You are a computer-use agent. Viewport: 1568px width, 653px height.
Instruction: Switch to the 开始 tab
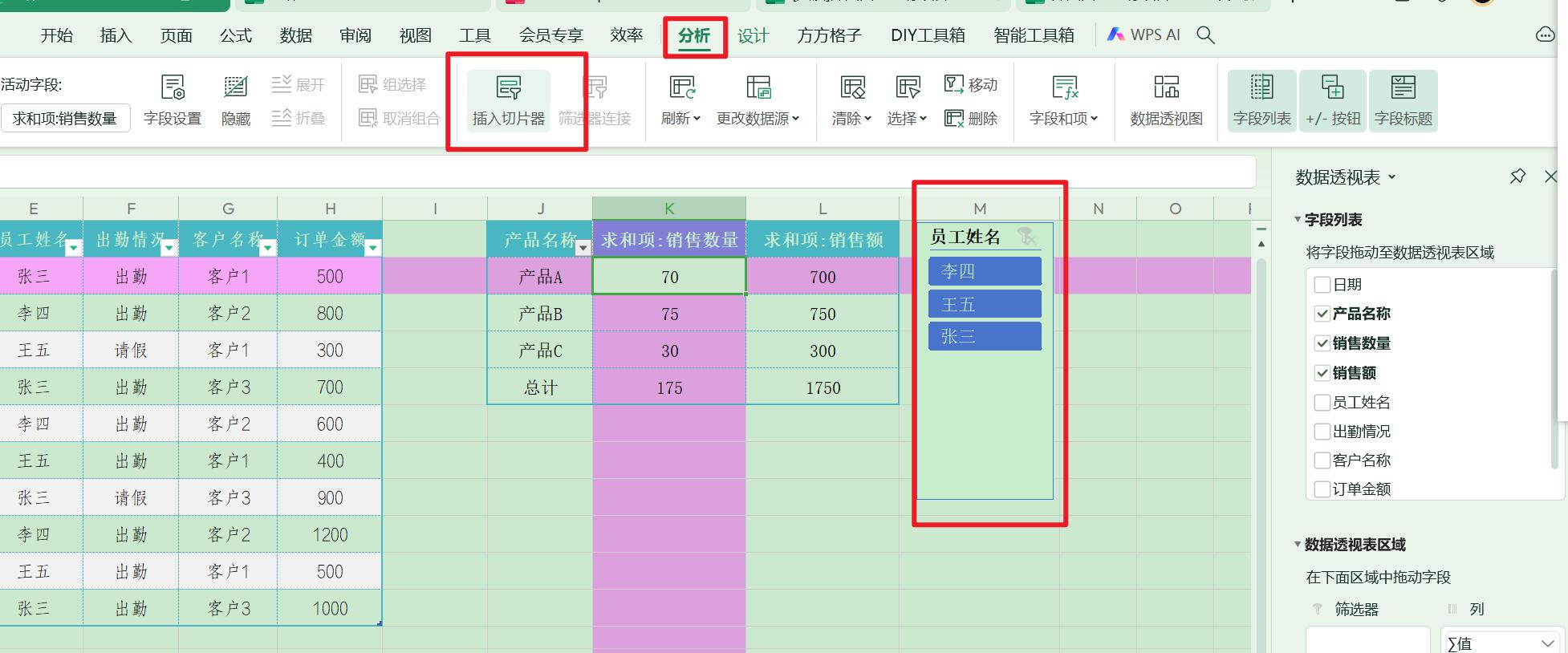click(x=57, y=35)
